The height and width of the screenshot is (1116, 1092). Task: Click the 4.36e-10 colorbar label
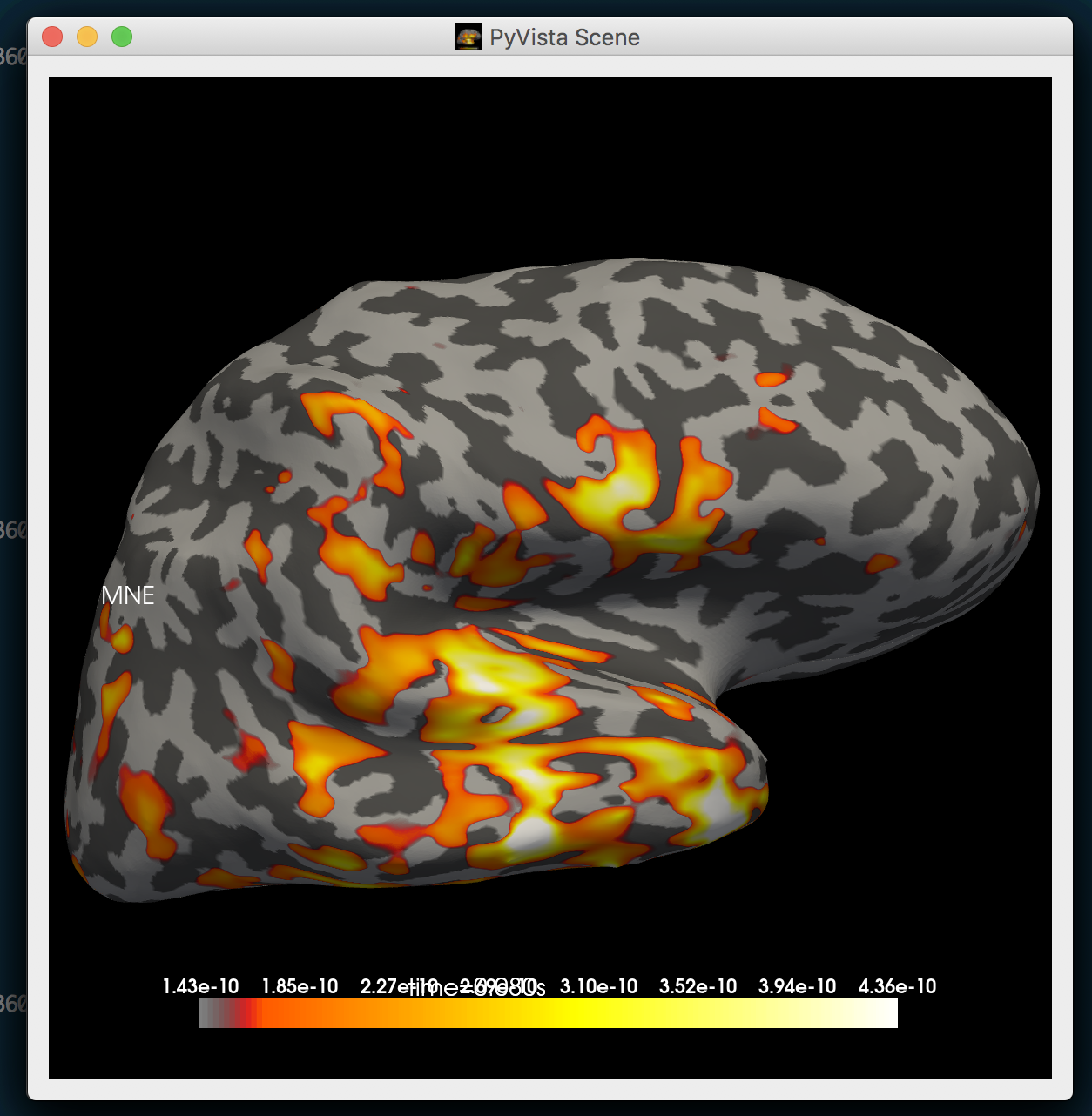897,986
